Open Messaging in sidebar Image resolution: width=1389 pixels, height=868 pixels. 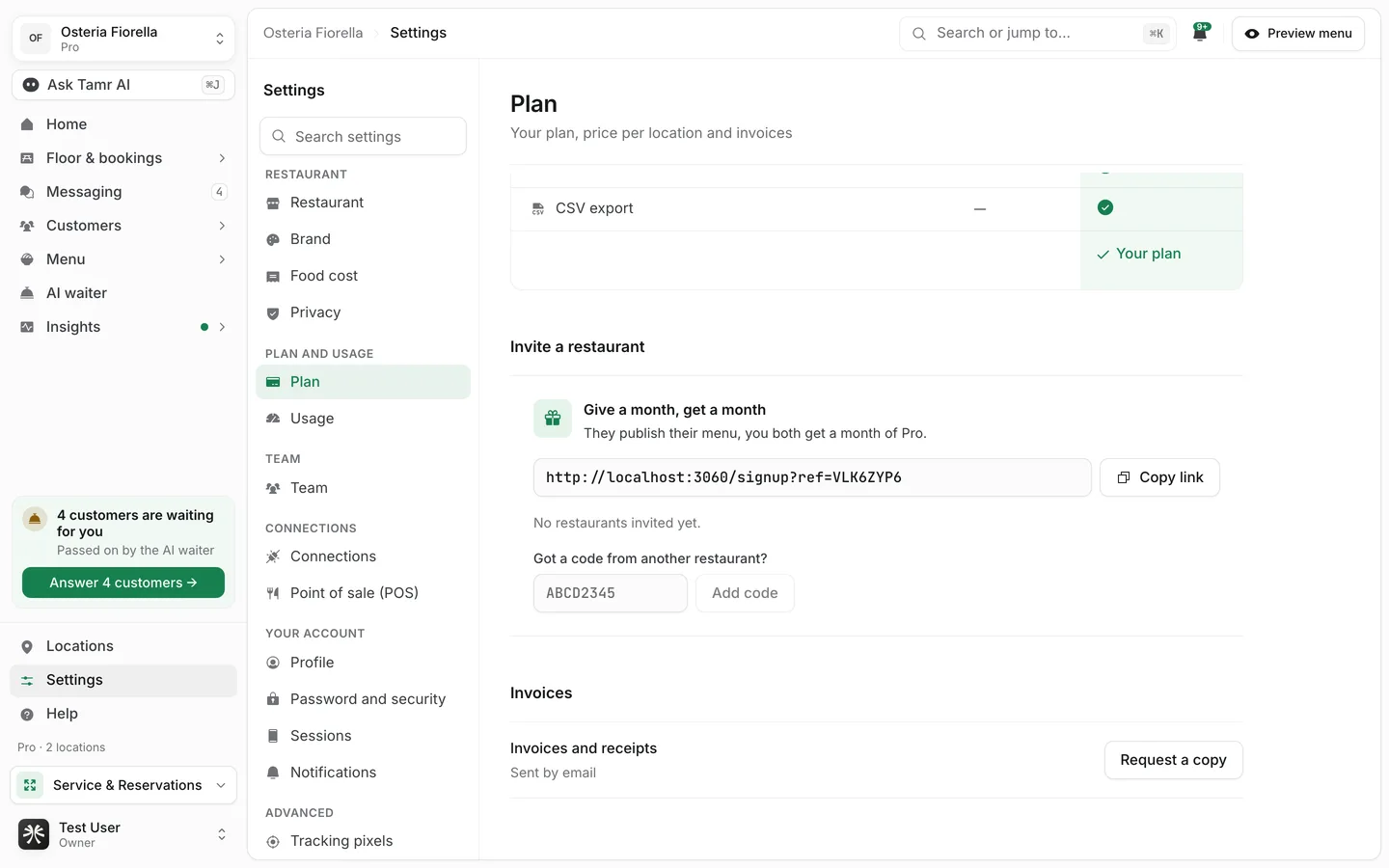[123, 192]
